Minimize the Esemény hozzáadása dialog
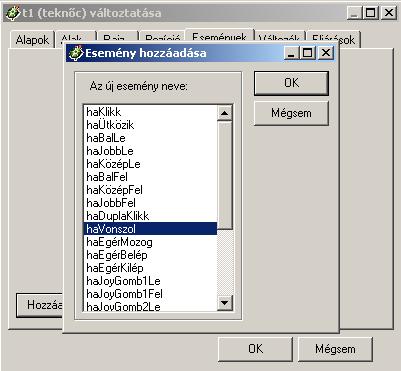Image resolution: width=401 pixels, height=371 pixels. click(292, 53)
